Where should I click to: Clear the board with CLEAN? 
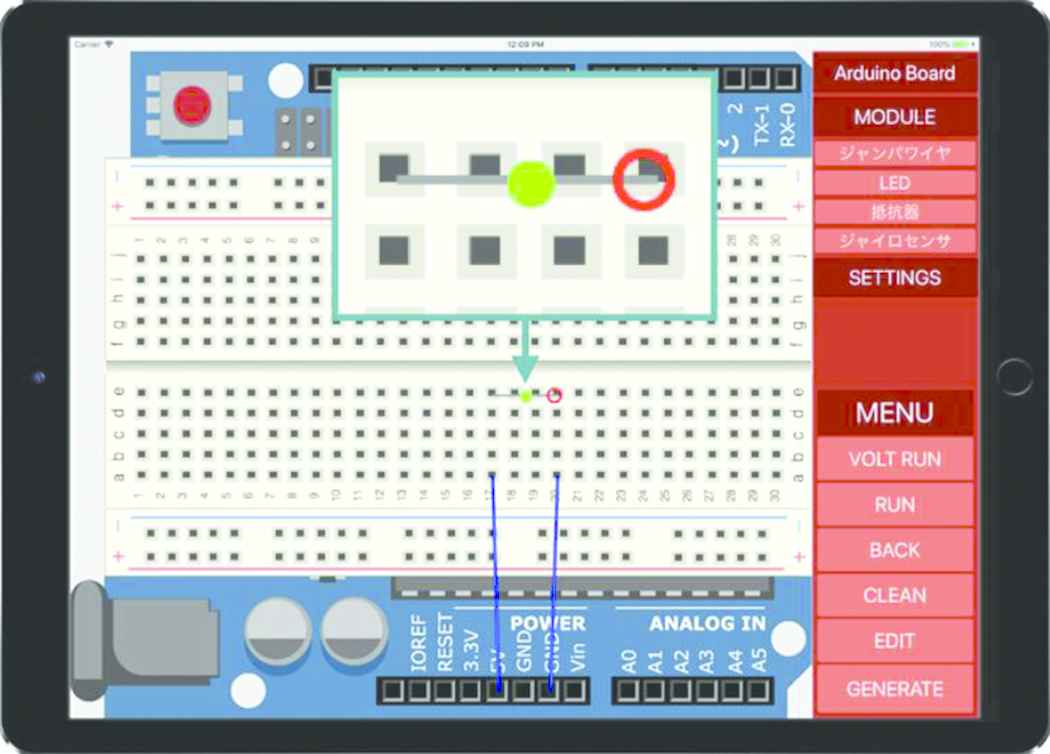point(895,595)
